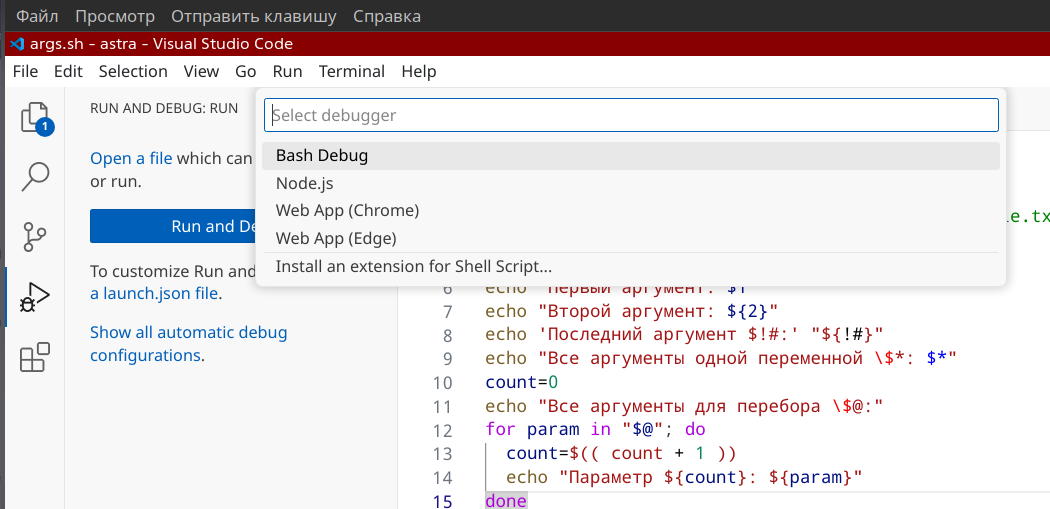This screenshot has width=1050, height=509.
Task: Open the File menu in VS Code
Action: (x=25, y=71)
